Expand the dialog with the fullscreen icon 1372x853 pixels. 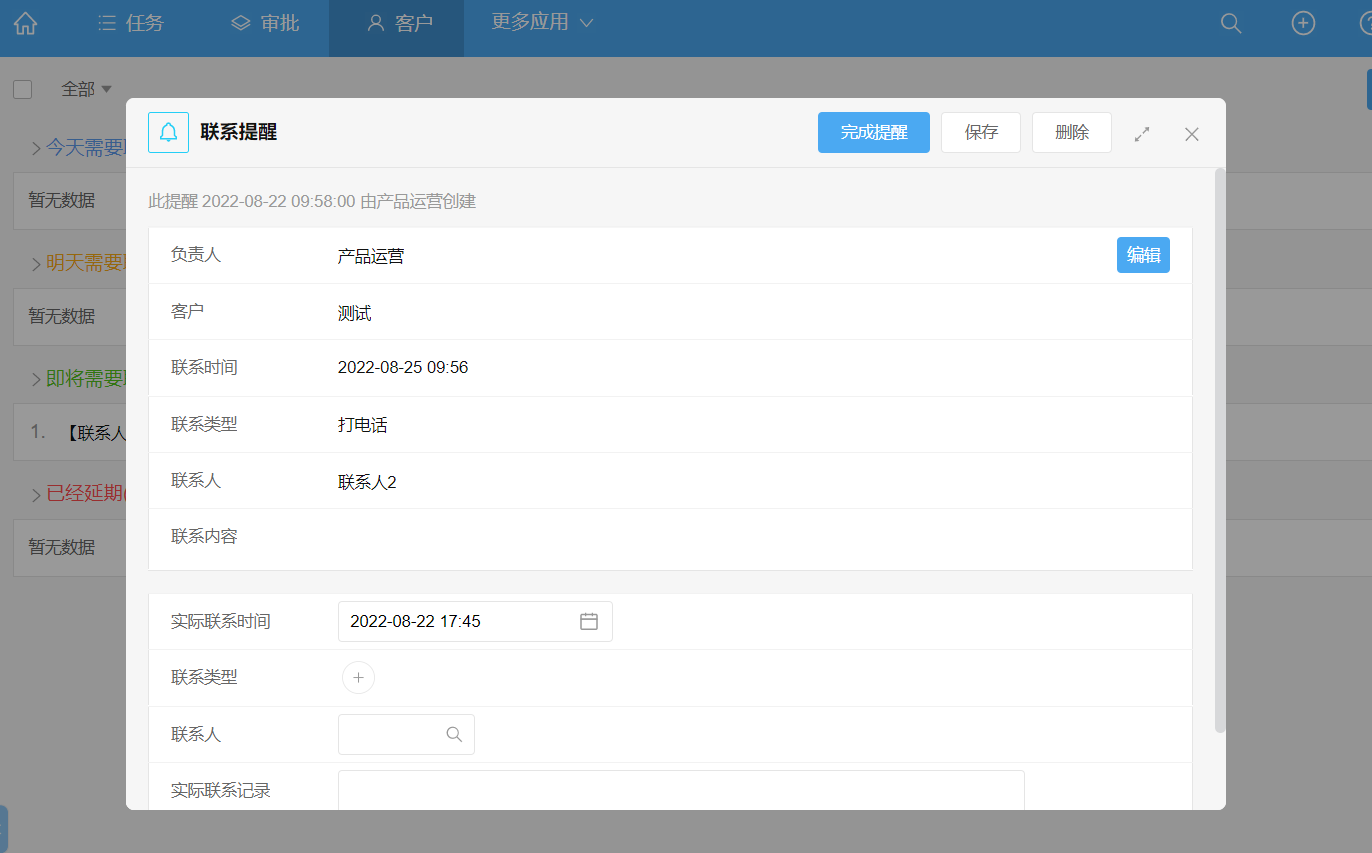[1142, 134]
